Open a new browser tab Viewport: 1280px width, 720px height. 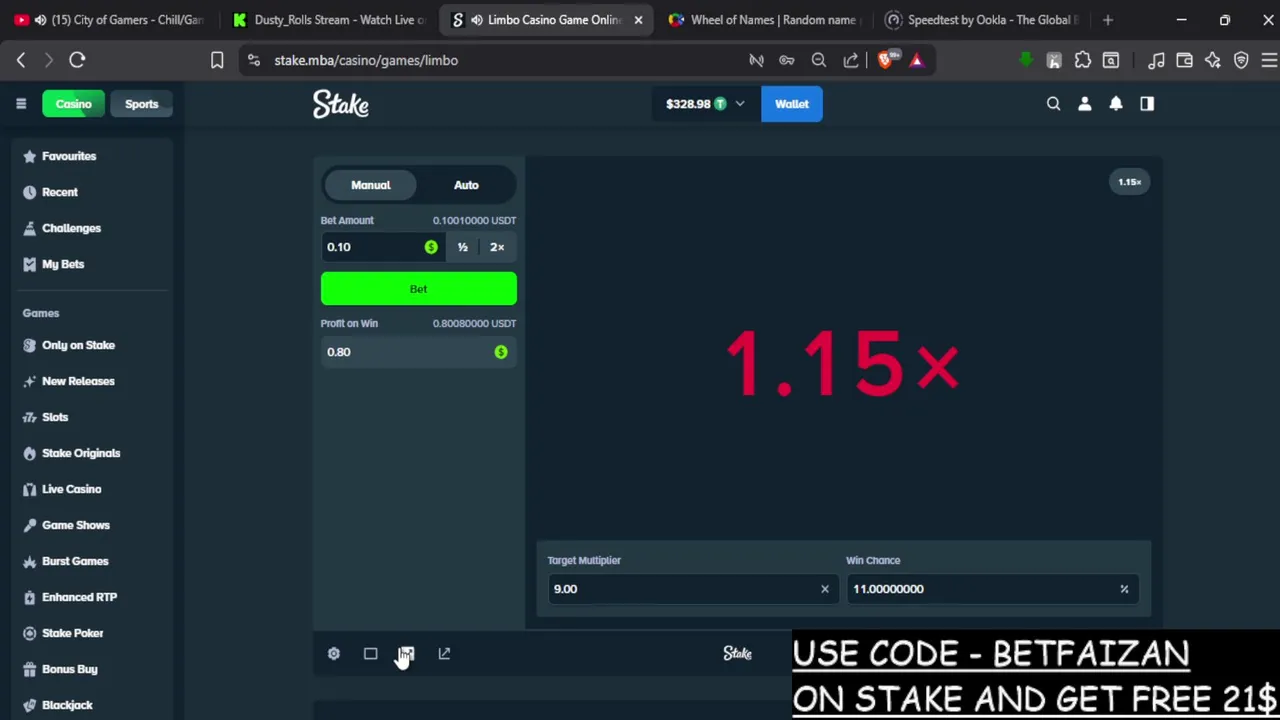(1107, 20)
